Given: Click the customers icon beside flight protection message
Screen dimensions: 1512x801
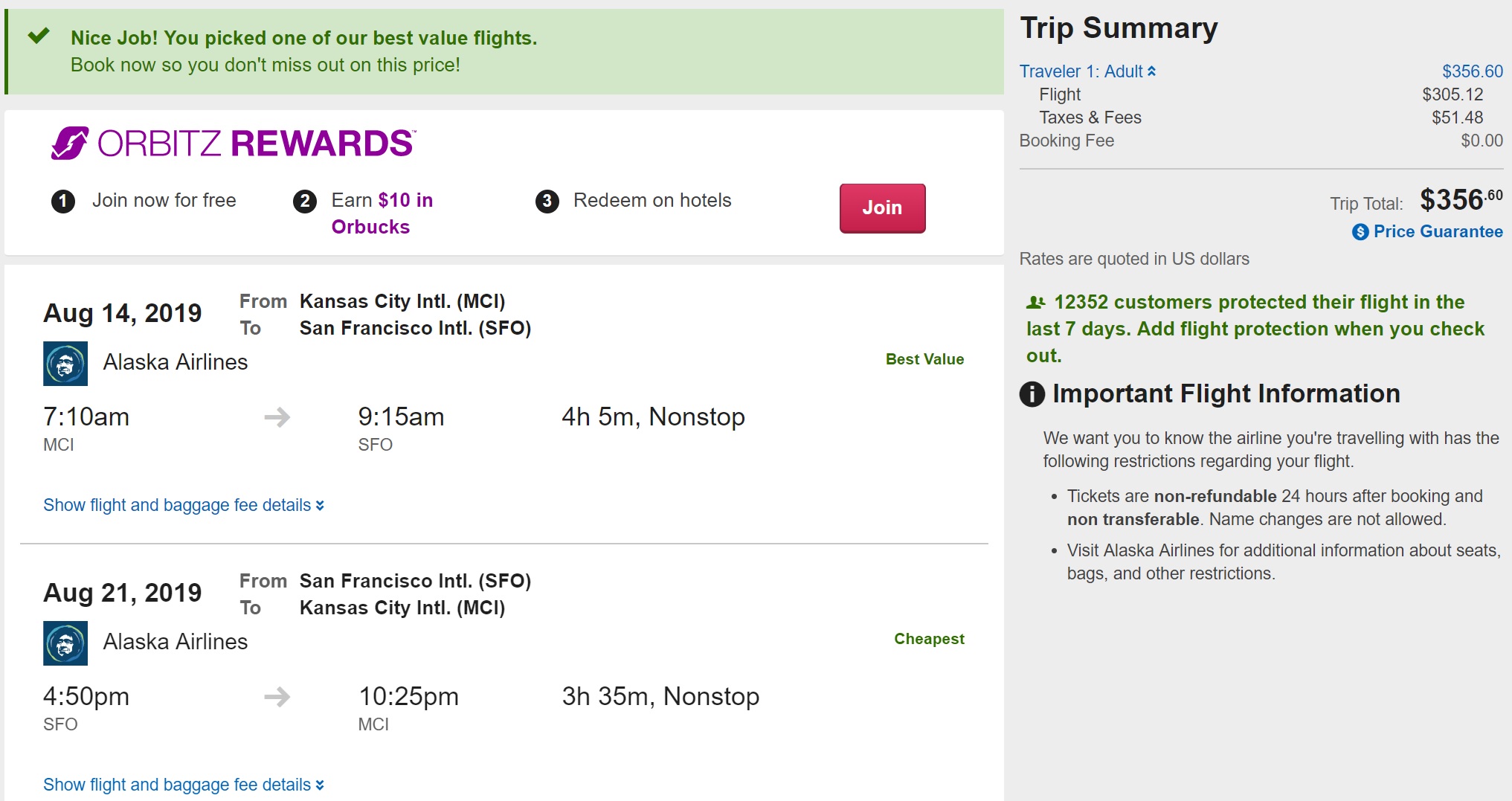Looking at the screenshot, I should pyautogui.click(x=1035, y=303).
